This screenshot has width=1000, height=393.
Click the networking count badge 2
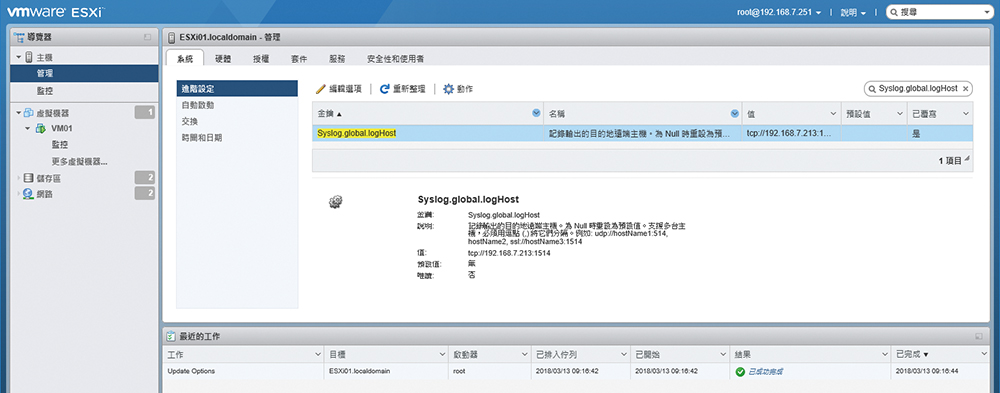tap(145, 193)
